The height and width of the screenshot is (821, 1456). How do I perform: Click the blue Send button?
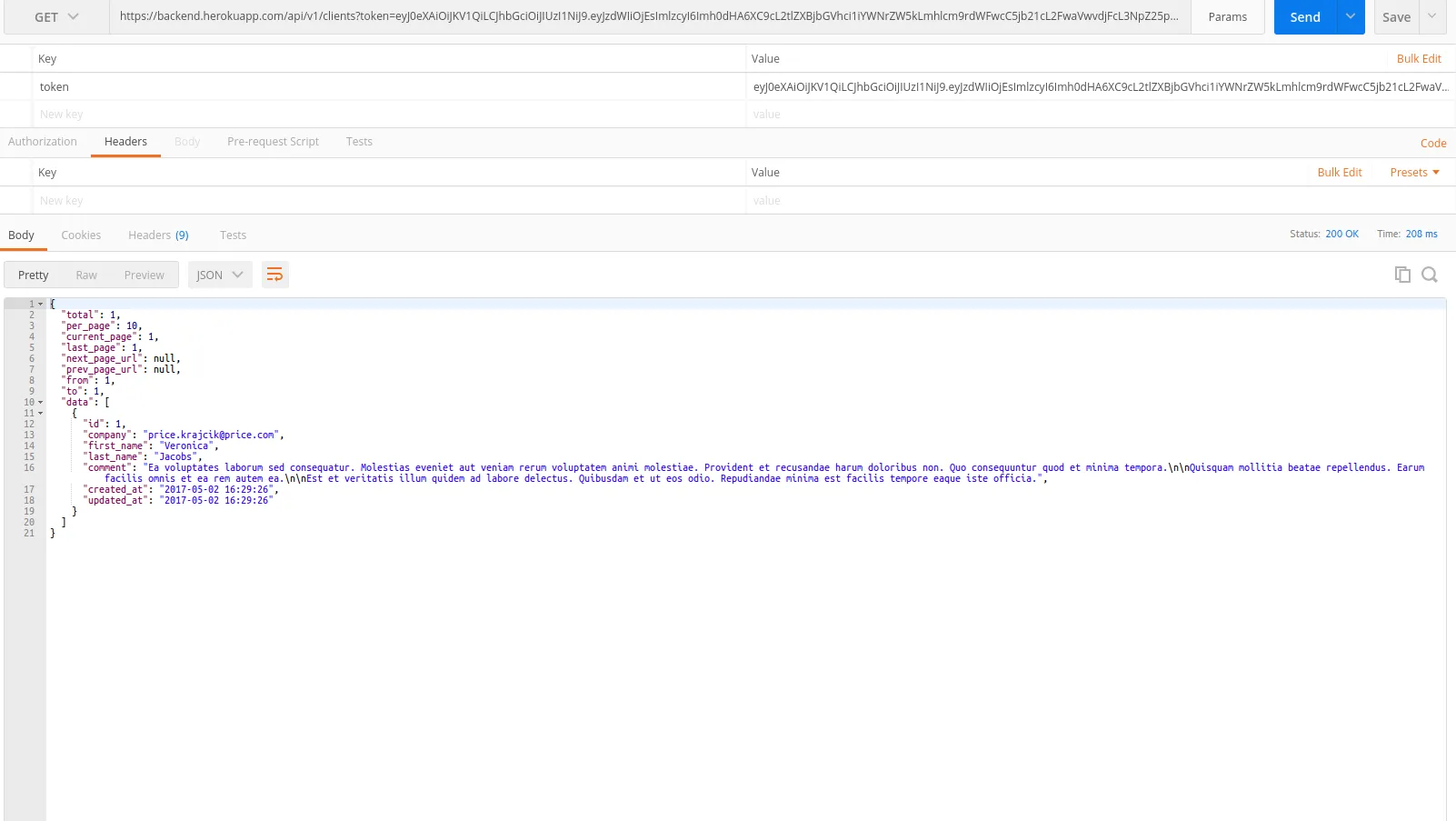(1305, 17)
